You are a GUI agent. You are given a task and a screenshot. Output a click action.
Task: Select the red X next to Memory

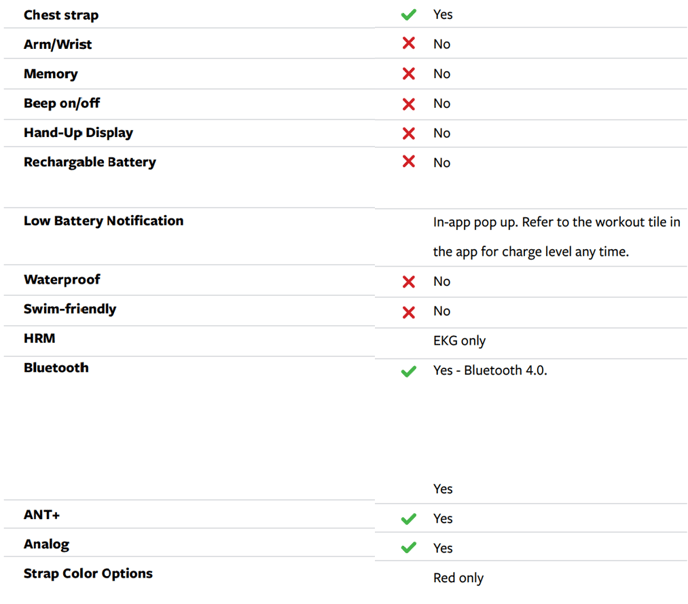click(x=408, y=74)
